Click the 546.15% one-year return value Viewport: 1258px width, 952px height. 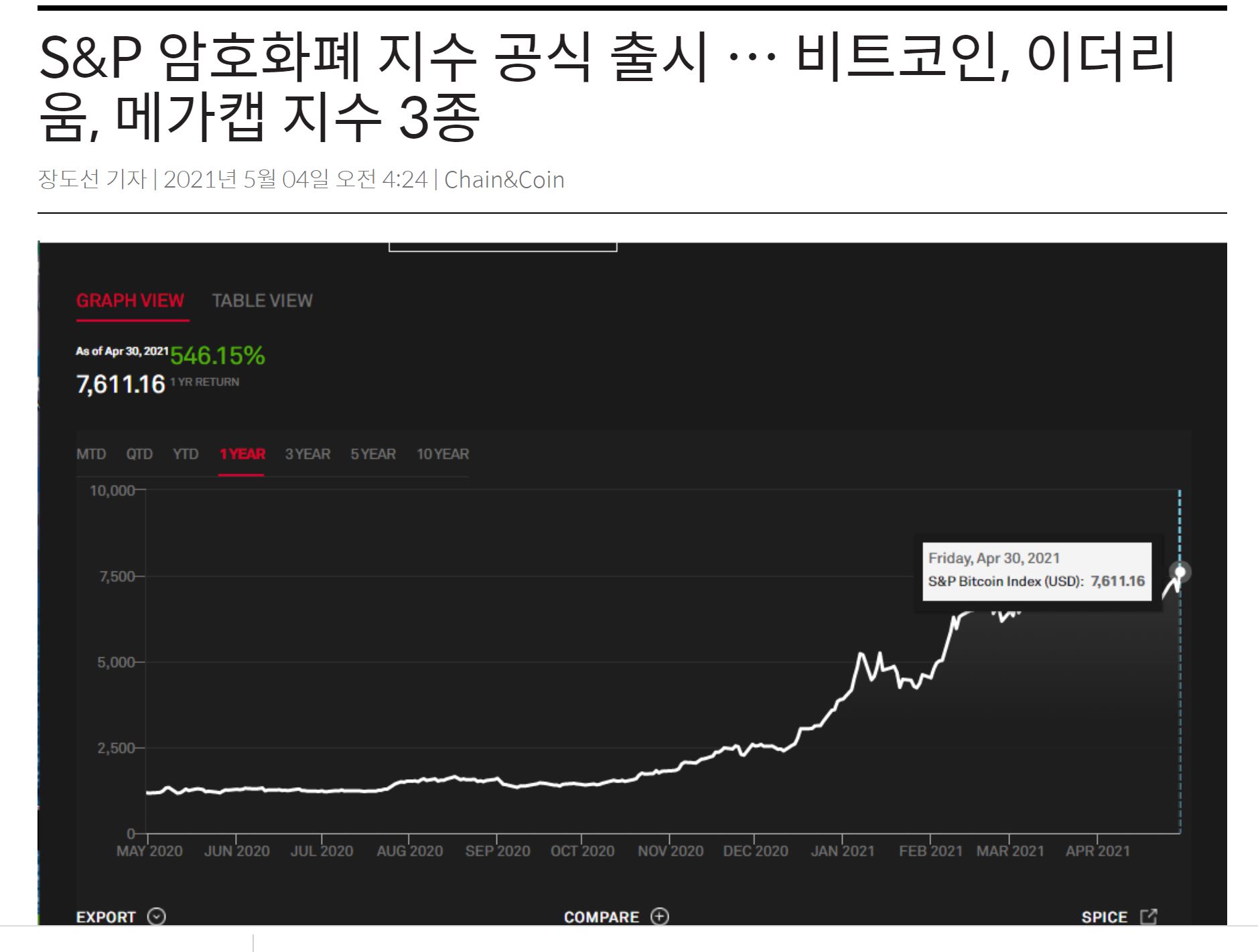click(x=218, y=356)
